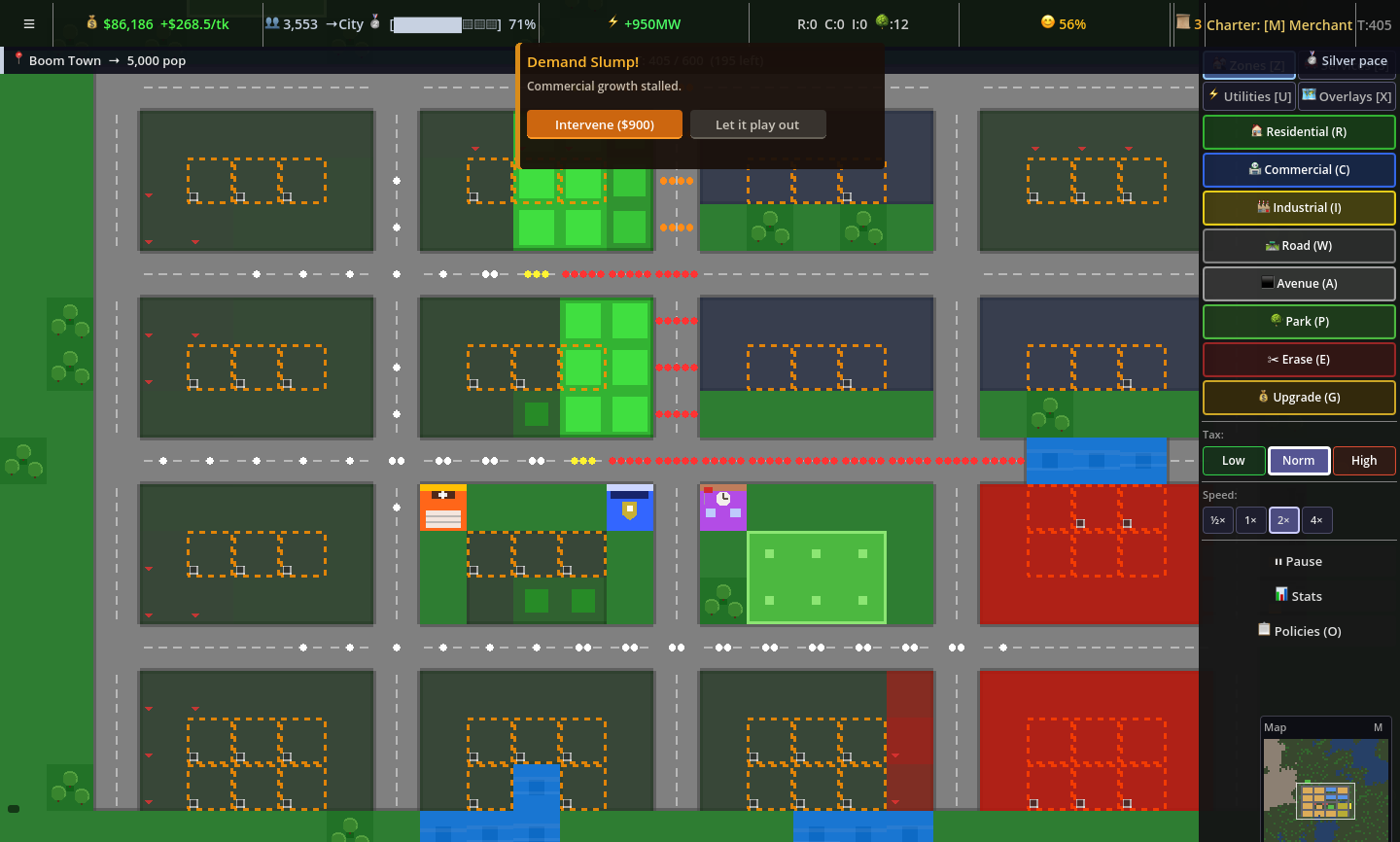This screenshot has height=842, width=1400.
Task: Click the Silver pace medal icon
Action: 1312,59
